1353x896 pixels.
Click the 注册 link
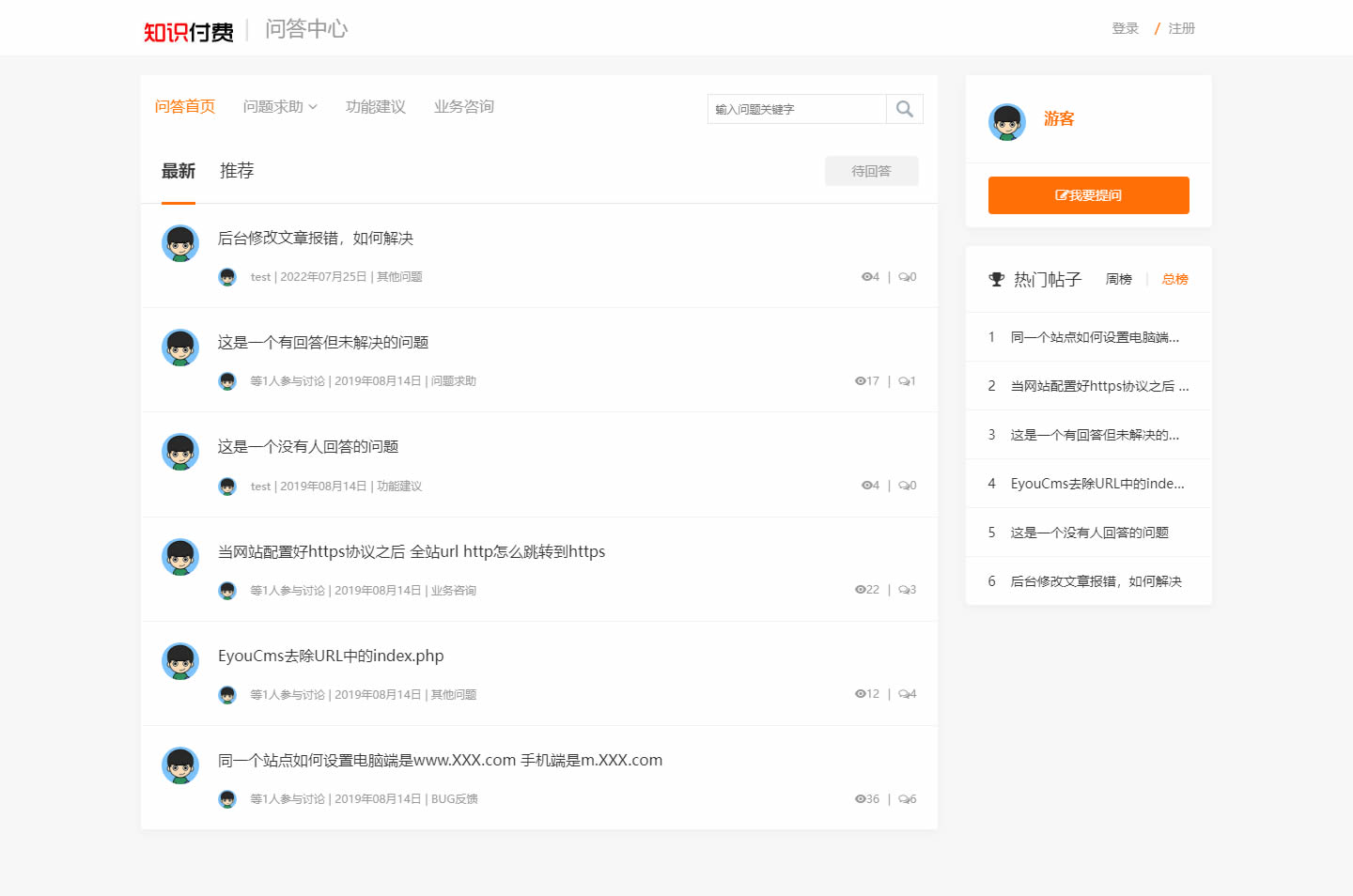coord(1182,29)
